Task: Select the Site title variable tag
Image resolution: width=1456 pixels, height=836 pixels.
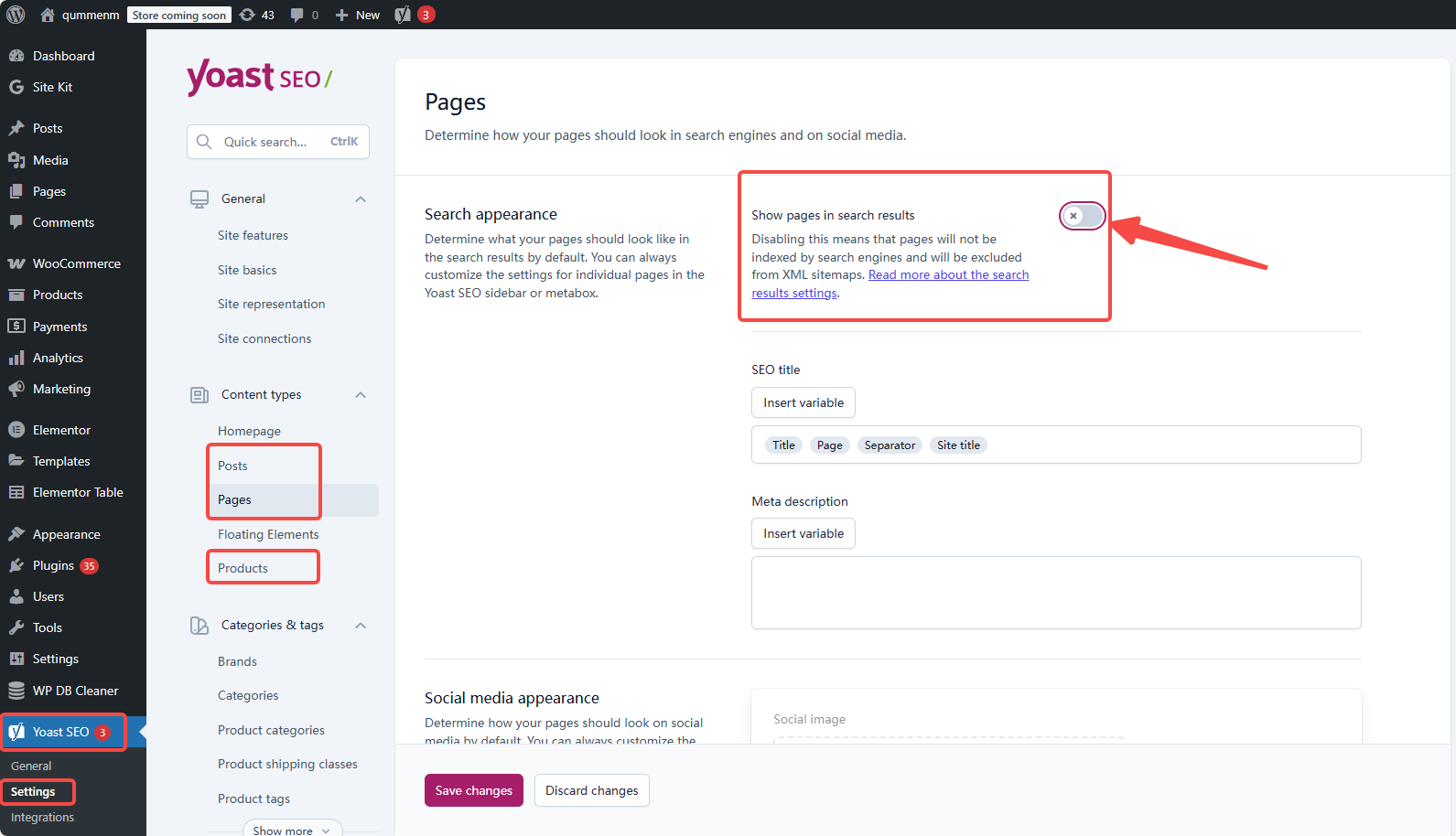Action: (x=958, y=445)
